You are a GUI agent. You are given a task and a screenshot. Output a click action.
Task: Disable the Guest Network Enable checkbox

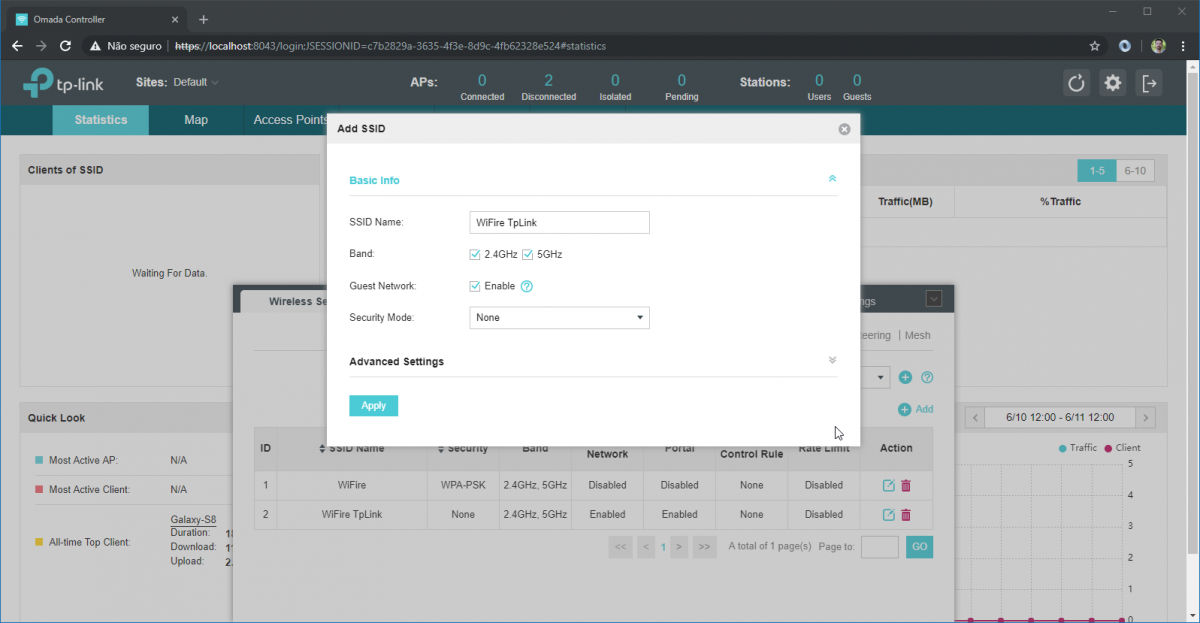click(x=475, y=286)
